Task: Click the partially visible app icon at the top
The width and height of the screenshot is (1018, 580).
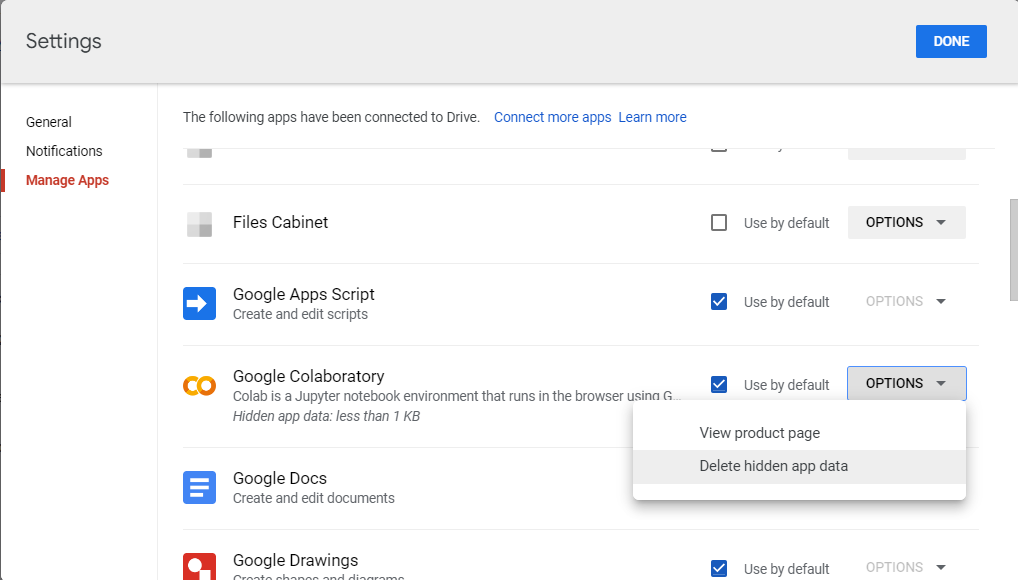Action: click(199, 150)
